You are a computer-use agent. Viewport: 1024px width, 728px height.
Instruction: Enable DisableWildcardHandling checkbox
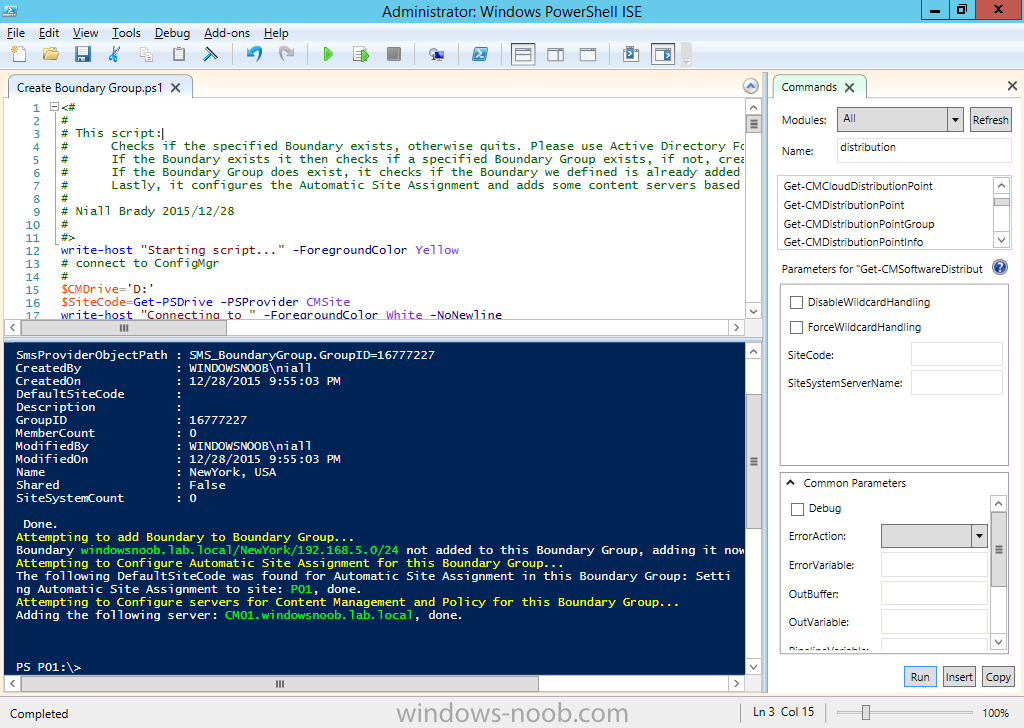(x=796, y=302)
